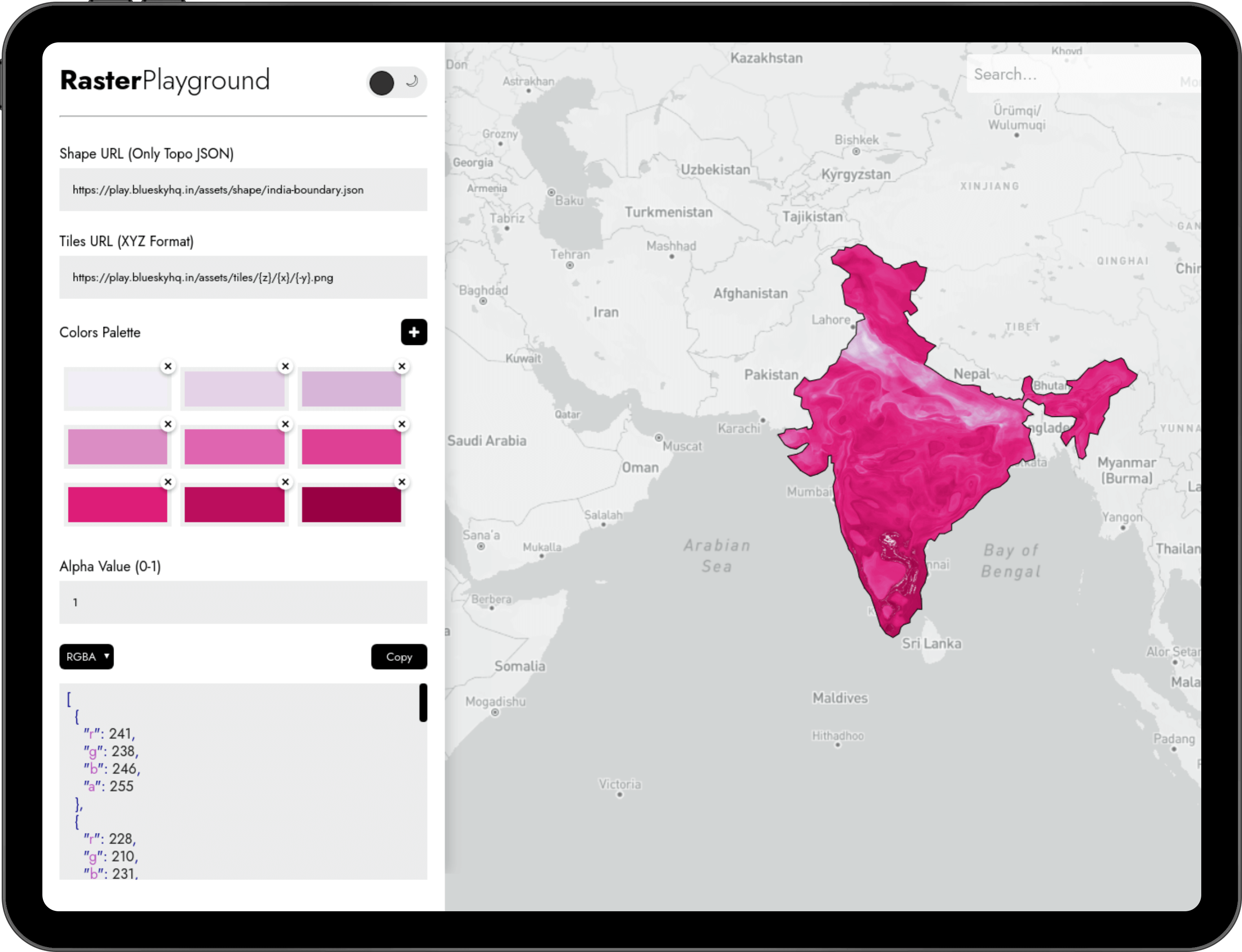Remove the second pale pink swatch
The width and height of the screenshot is (1242, 952).
[x=285, y=367]
